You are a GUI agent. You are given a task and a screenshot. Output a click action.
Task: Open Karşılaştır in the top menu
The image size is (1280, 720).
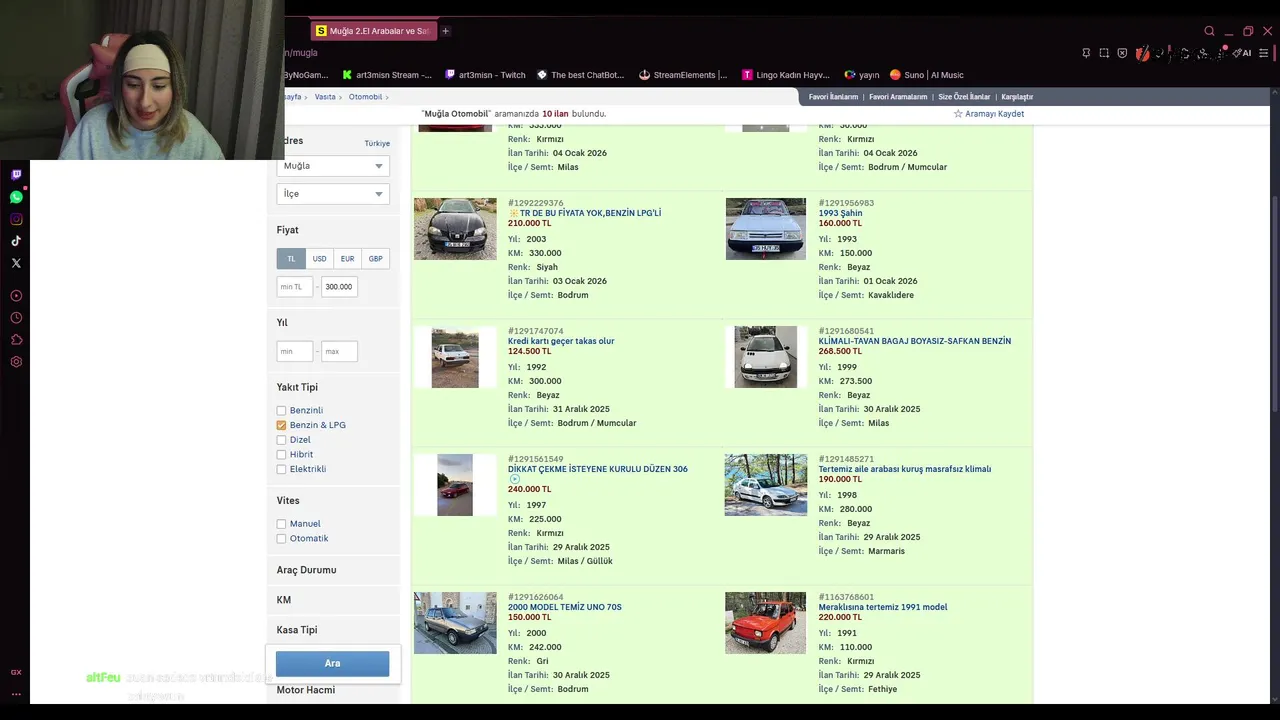1017,97
